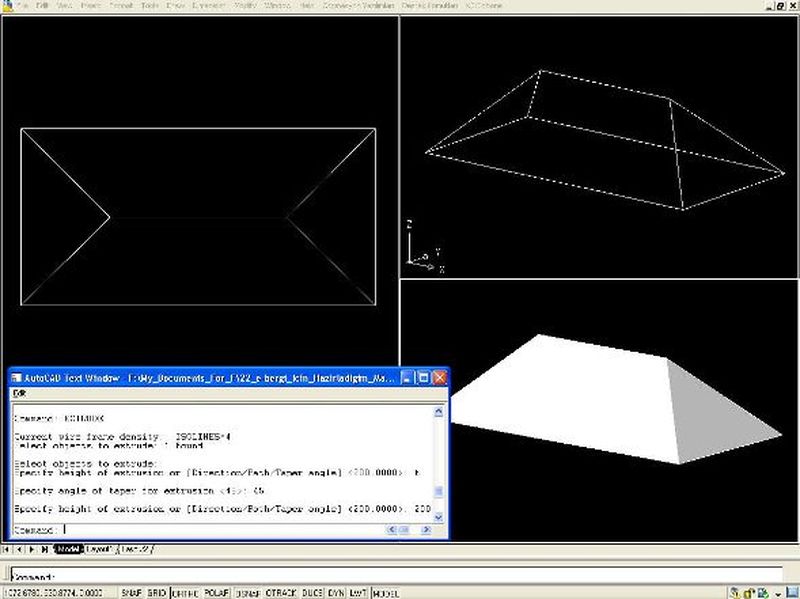Image resolution: width=800 pixels, height=599 pixels.
Task: Toggle OTRACK object snap tracking
Action: 282,593
